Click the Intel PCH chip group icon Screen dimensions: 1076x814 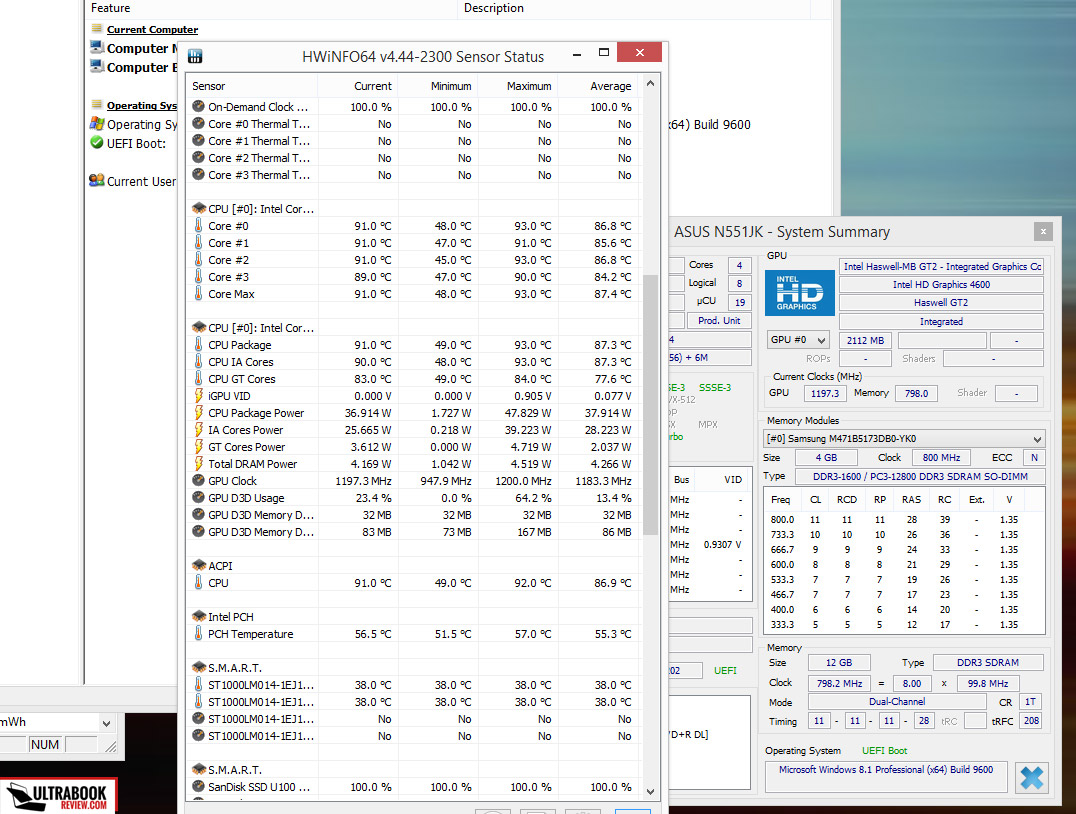(199, 616)
